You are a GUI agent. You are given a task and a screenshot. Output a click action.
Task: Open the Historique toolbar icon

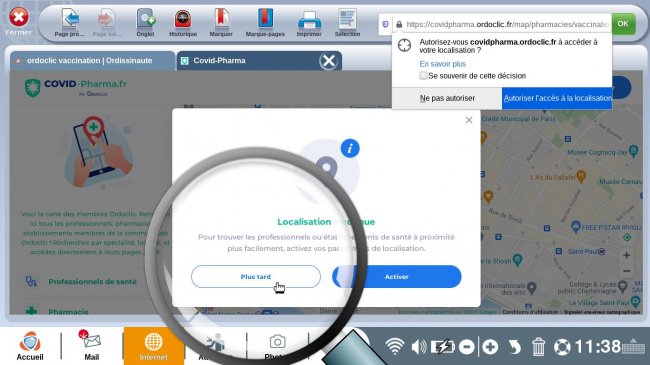[183, 19]
